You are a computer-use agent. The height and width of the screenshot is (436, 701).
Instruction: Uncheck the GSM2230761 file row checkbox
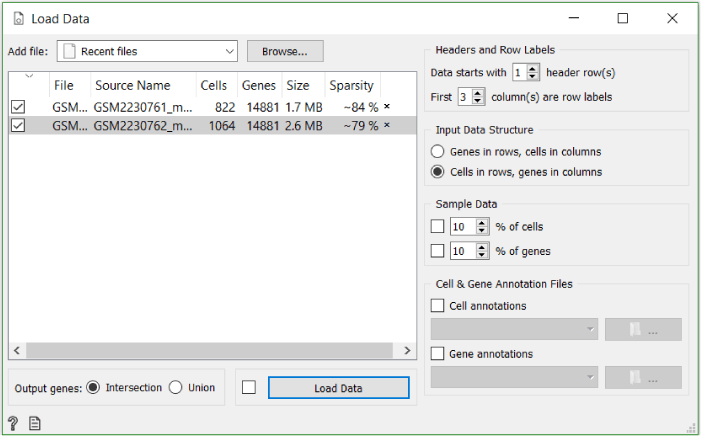tap(18, 107)
